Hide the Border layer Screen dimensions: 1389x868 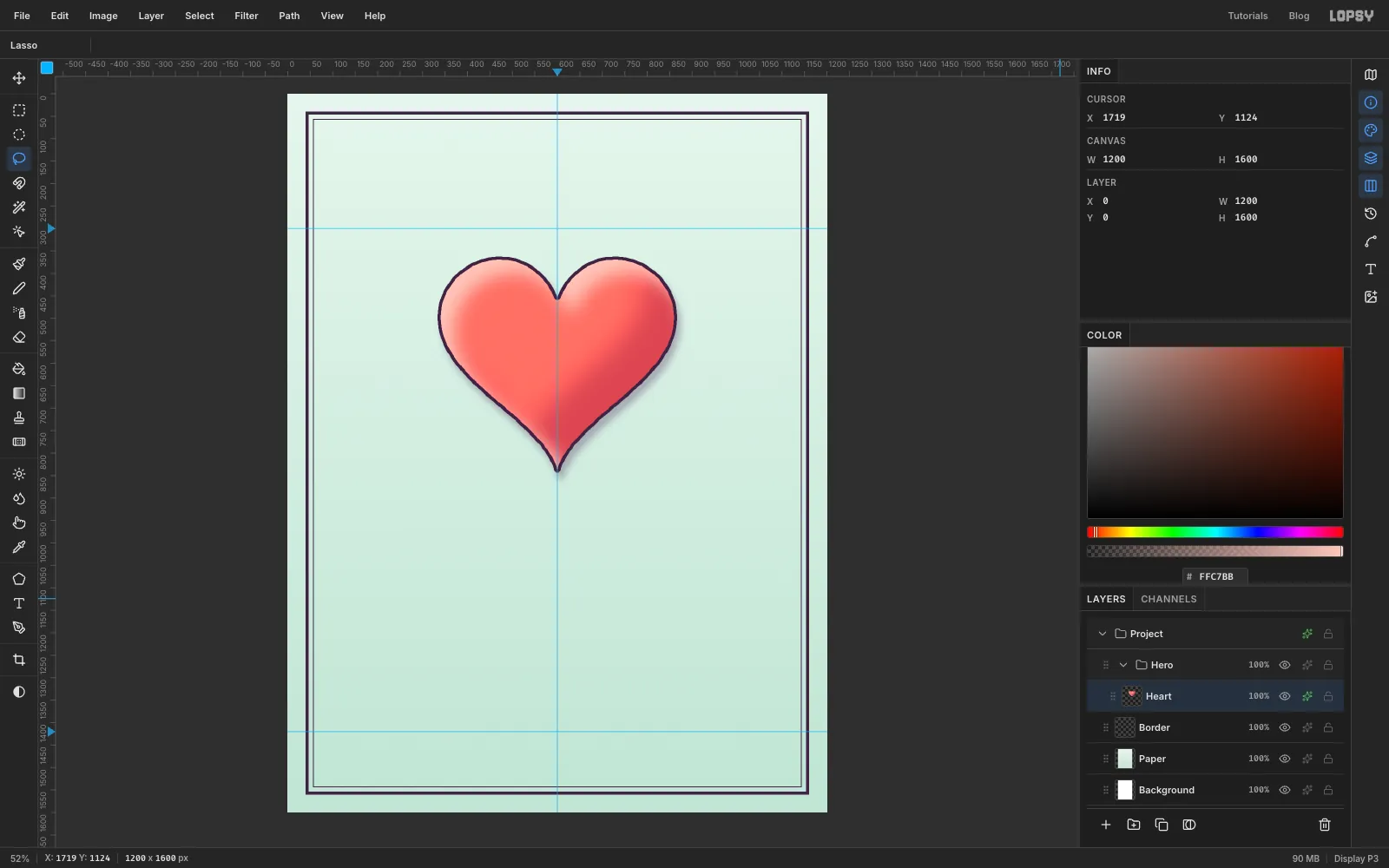pyautogui.click(x=1285, y=727)
